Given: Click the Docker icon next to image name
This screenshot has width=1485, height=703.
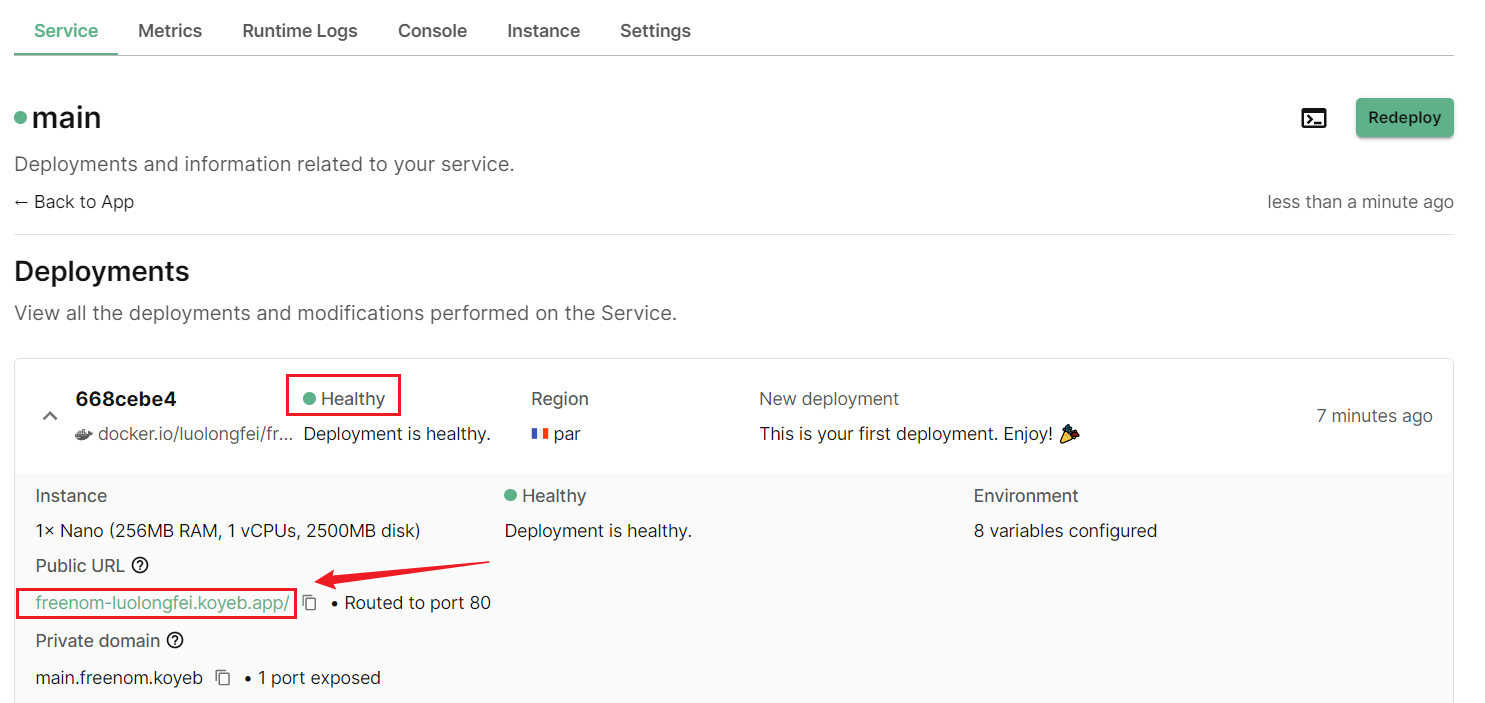Looking at the screenshot, I should point(84,434).
